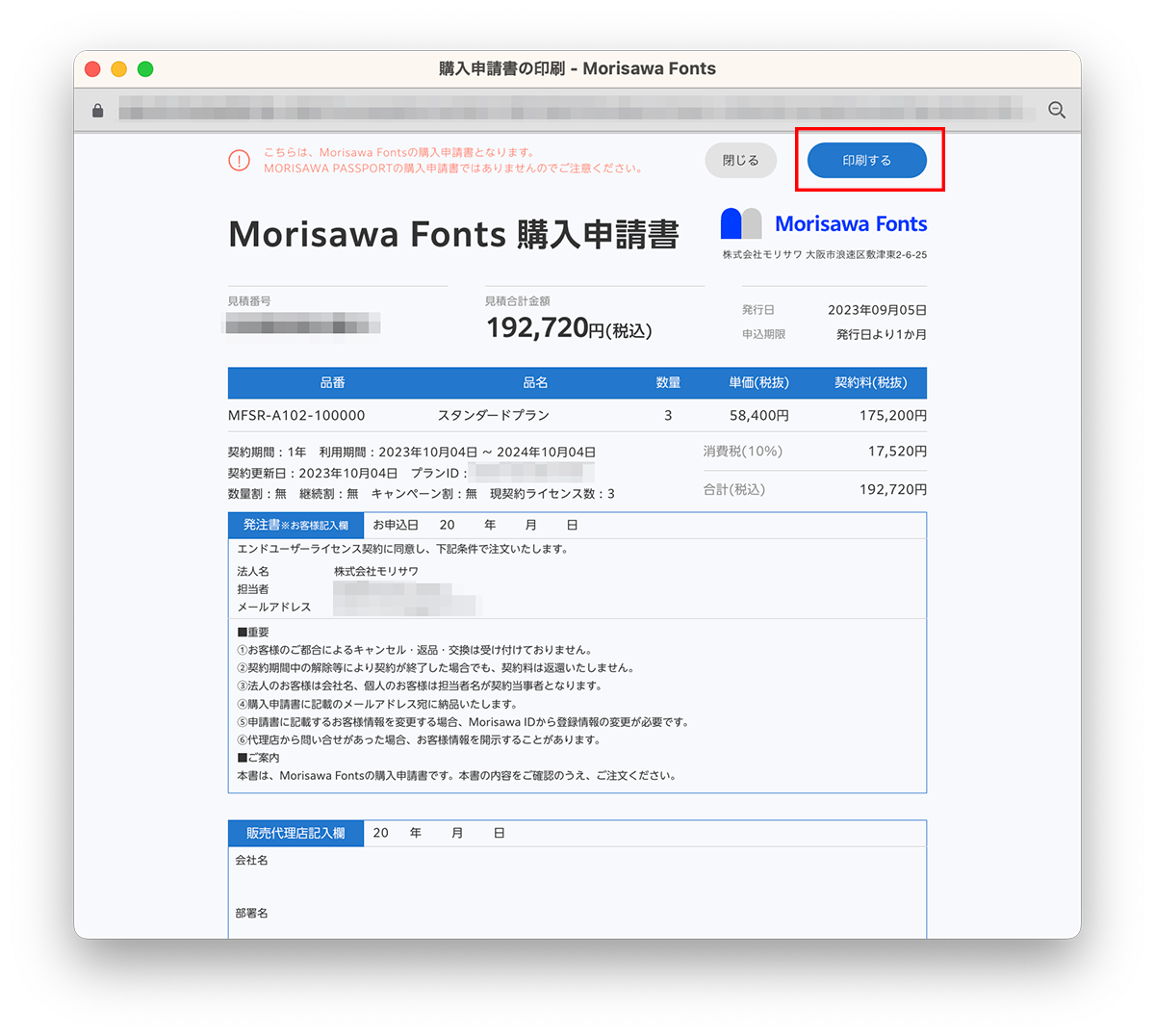Viewport: 1155px width, 1036px height.
Task: Click the company name 株式会社モリサワ in order form
Action: point(376,572)
